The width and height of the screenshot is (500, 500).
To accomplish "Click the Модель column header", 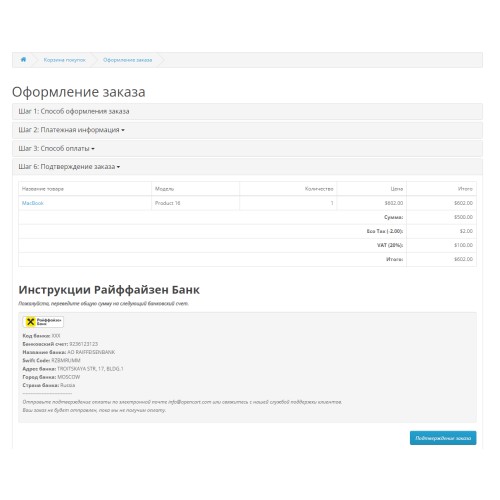I will point(195,189).
